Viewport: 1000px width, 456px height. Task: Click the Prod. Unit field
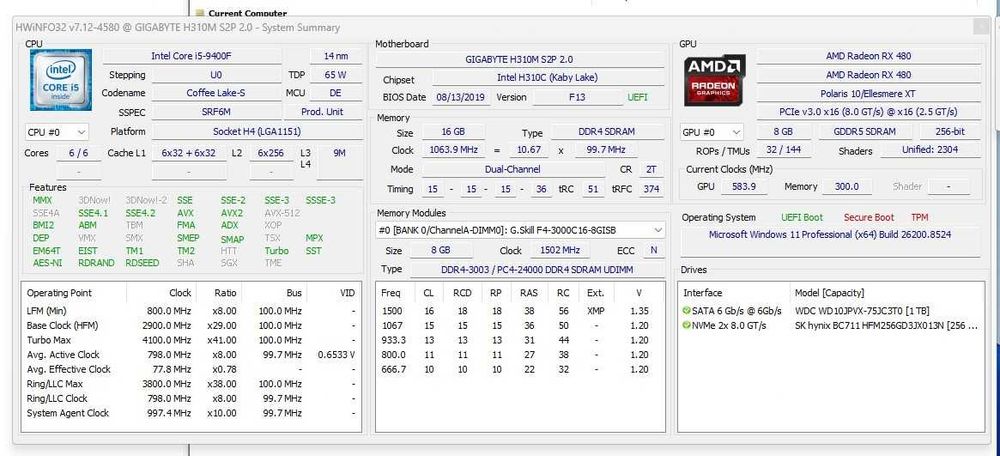coord(323,112)
